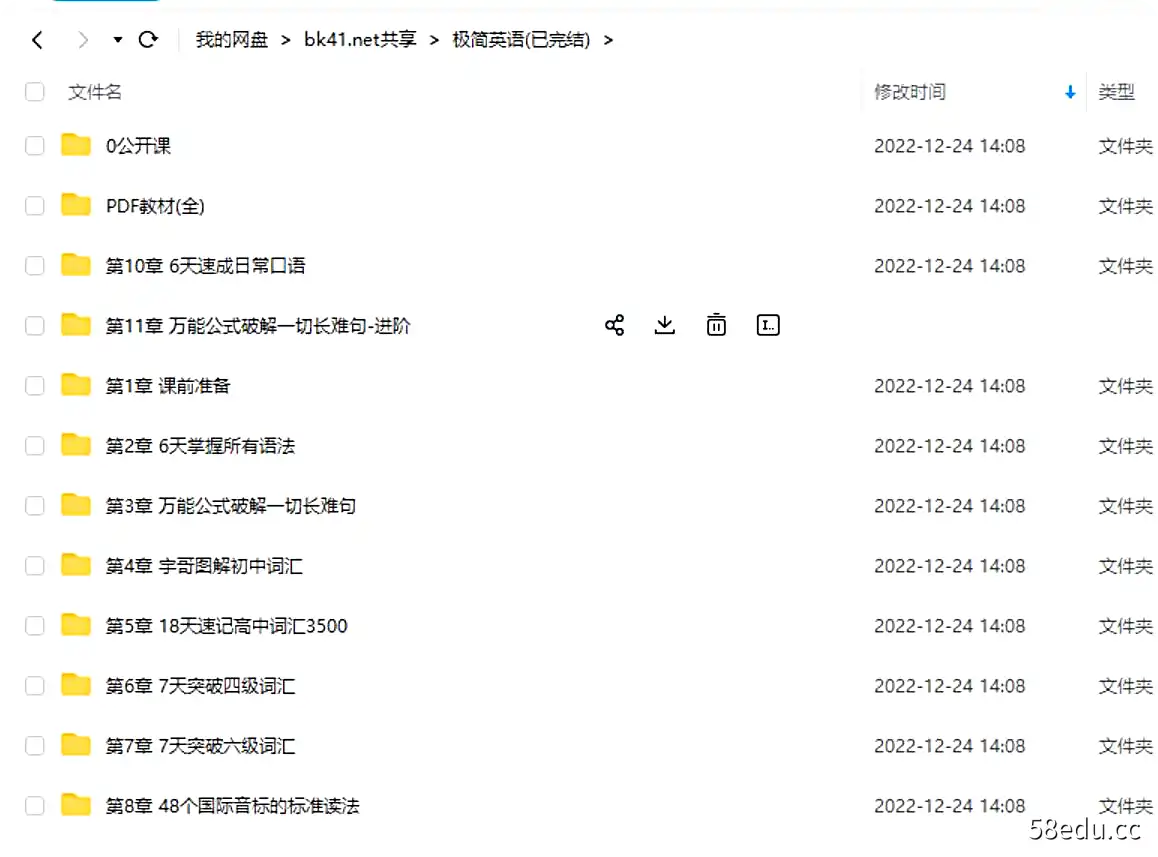The height and width of the screenshot is (857, 1158).
Task: Go back with the left arrow
Action: point(38,40)
